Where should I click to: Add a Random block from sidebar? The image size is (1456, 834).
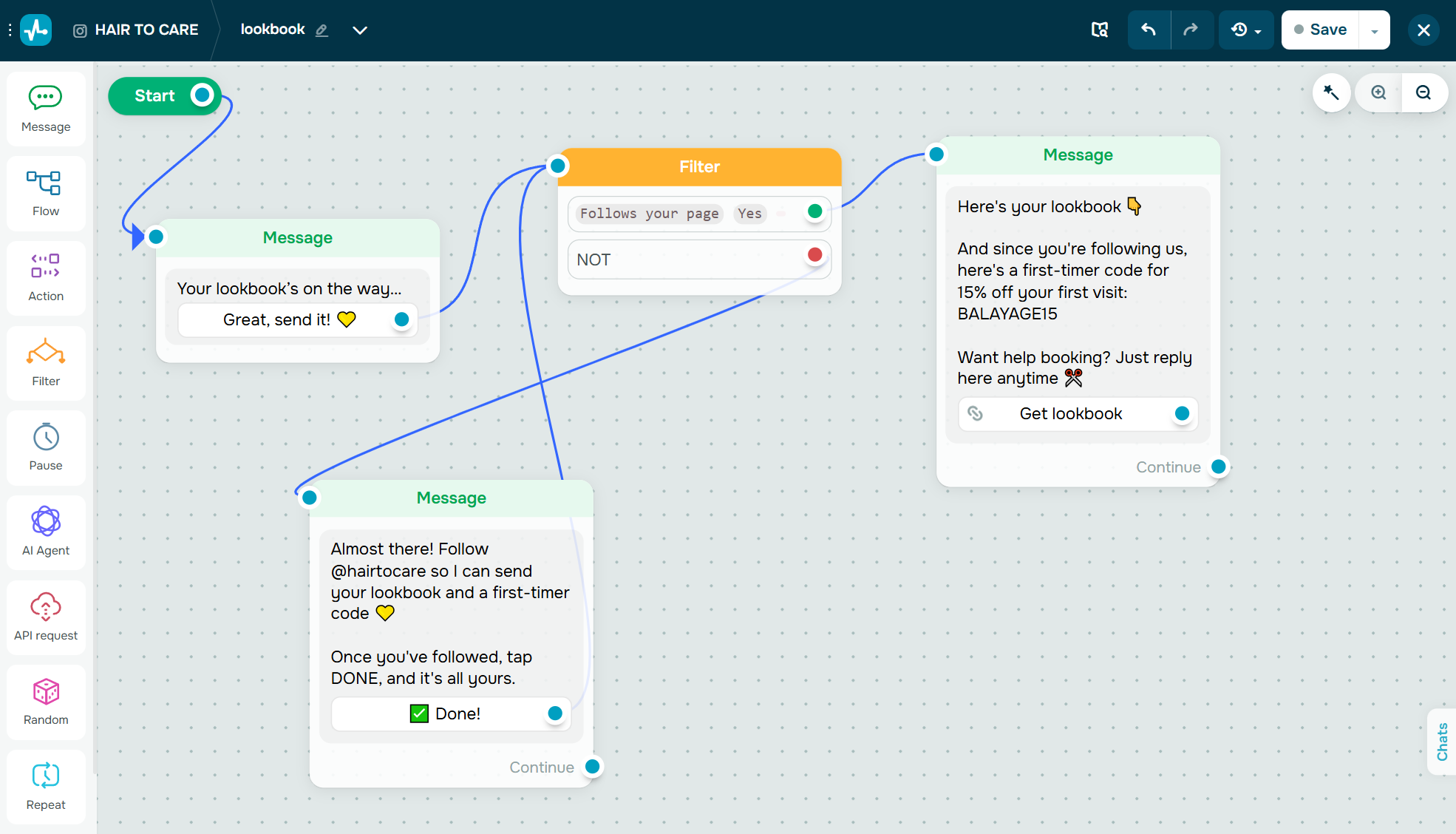coord(46,702)
